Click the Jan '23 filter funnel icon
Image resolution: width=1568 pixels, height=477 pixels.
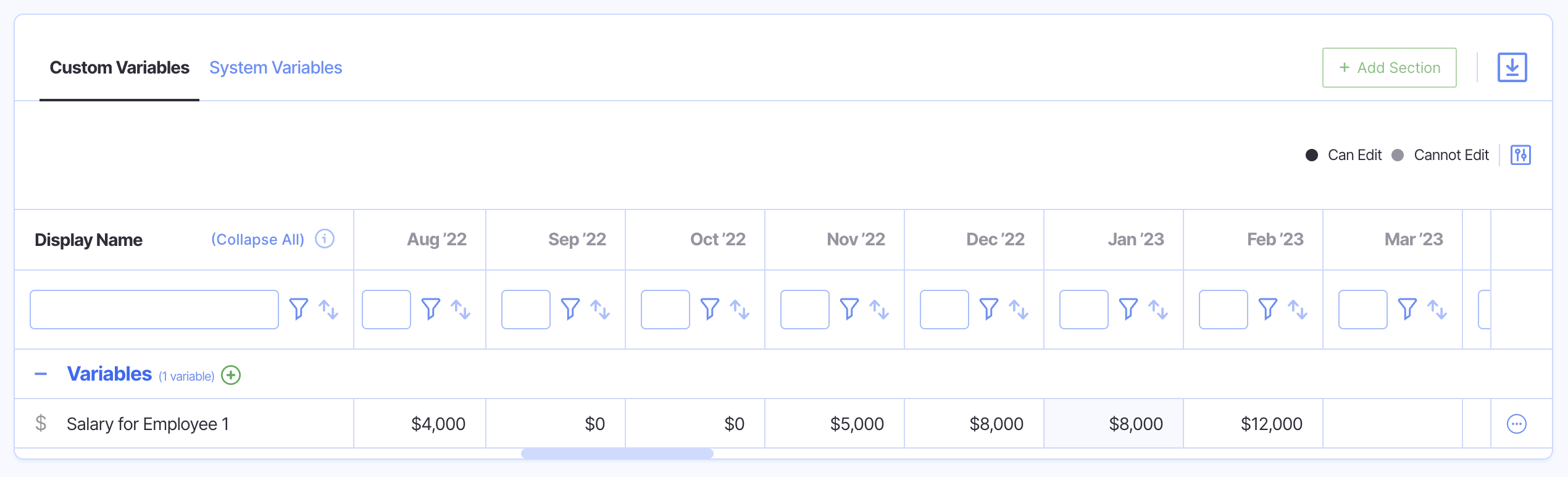tap(1128, 309)
